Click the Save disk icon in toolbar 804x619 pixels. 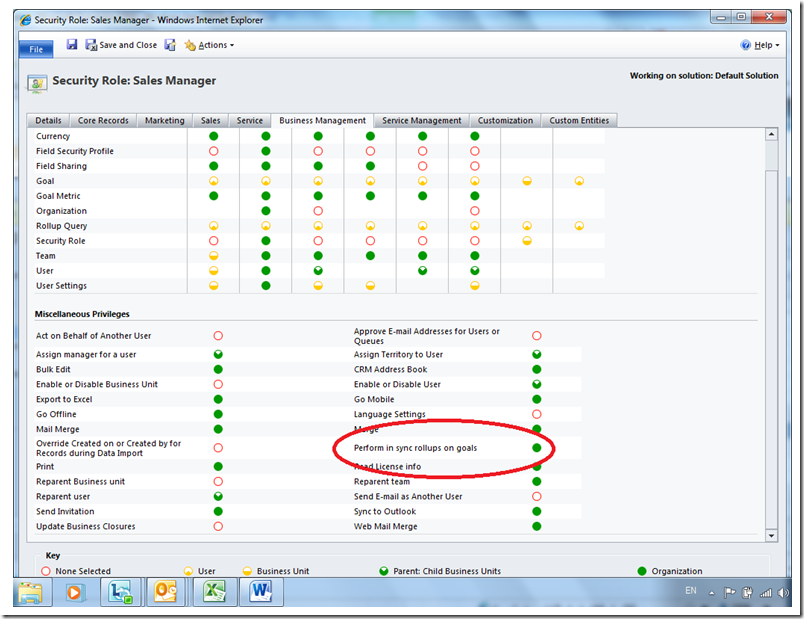72,45
